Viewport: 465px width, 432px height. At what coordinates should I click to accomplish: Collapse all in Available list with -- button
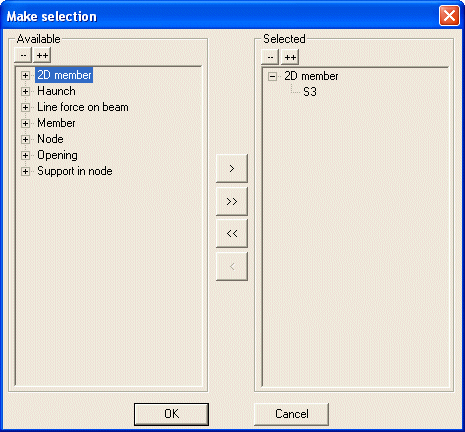point(23,55)
